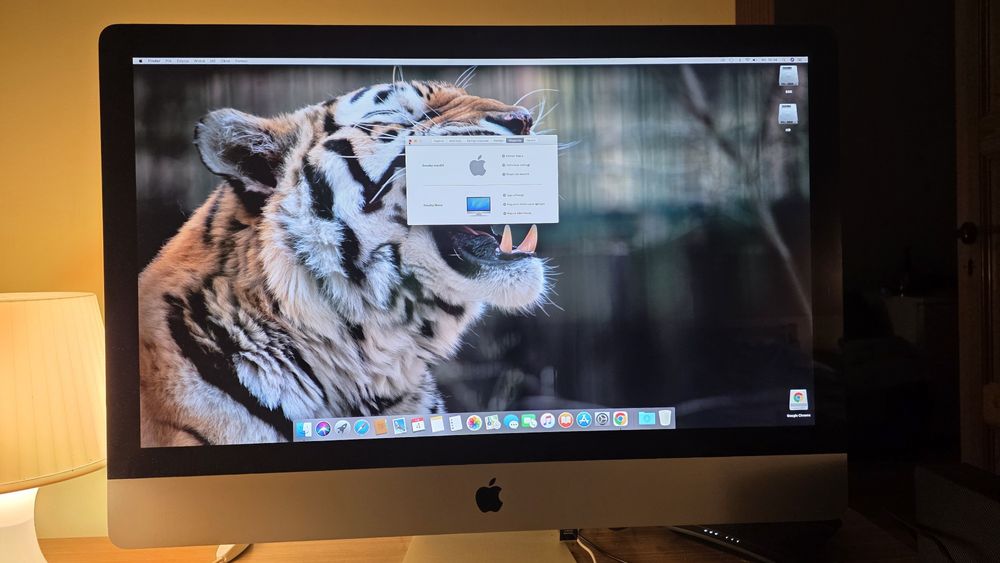1000x563 pixels.
Task: Switch to the Memory tab in About window
Action: point(498,141)
